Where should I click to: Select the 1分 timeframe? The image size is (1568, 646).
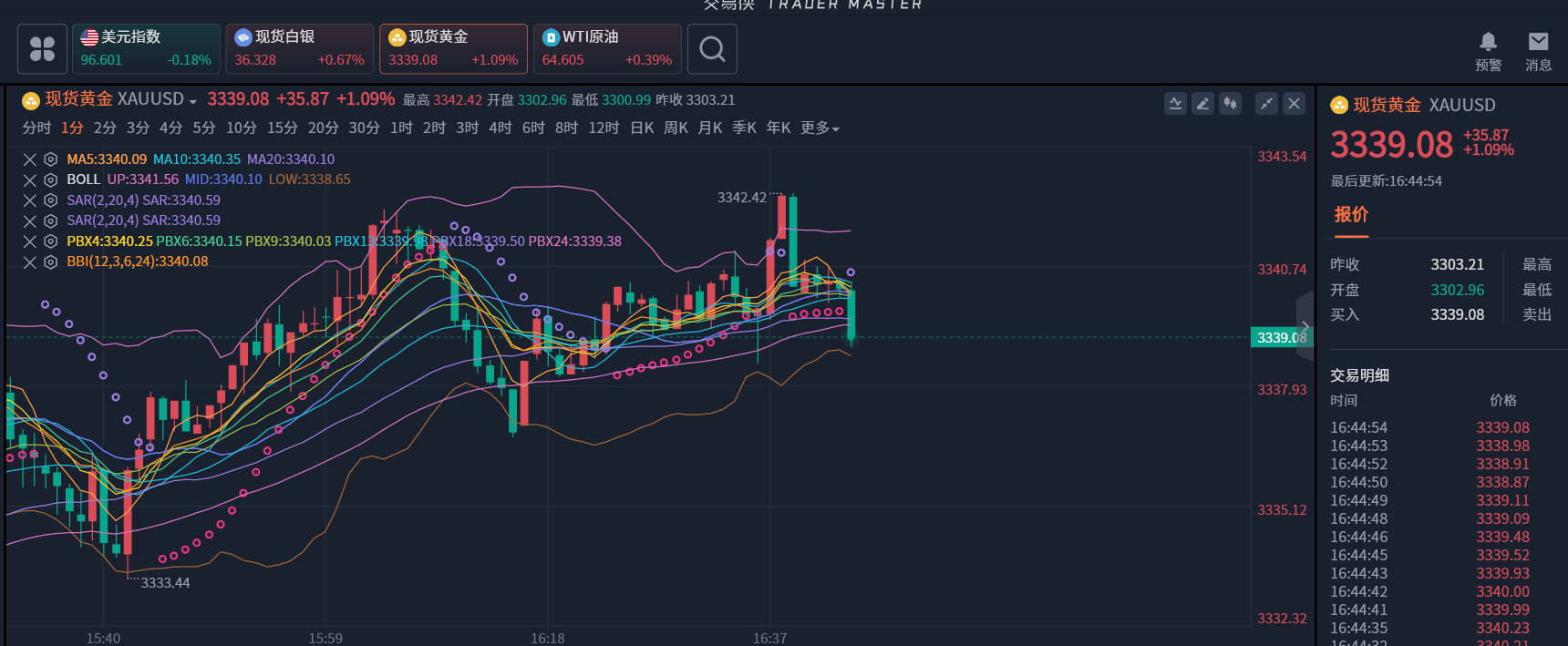pyautogui.click(x=72, y=128)
